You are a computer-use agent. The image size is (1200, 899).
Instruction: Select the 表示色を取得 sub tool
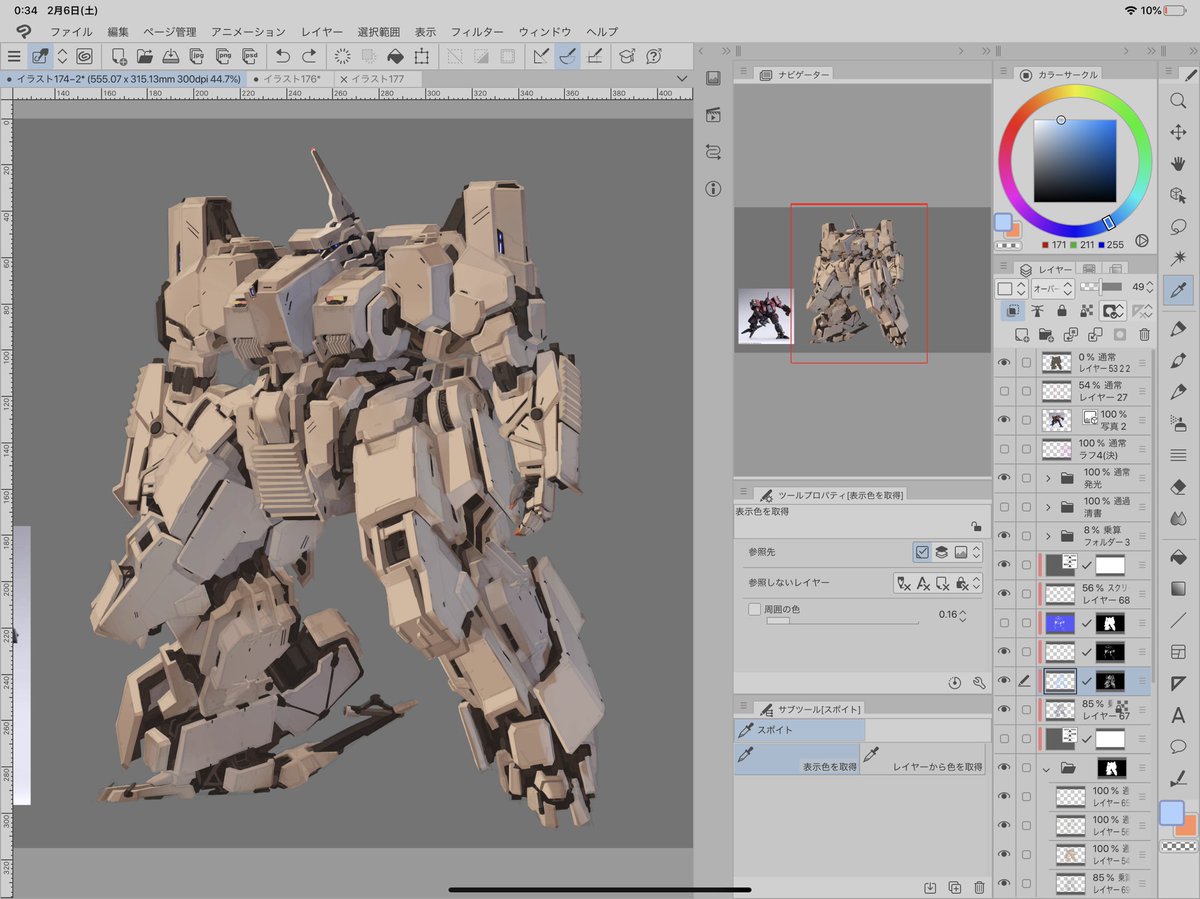point(797,759)
